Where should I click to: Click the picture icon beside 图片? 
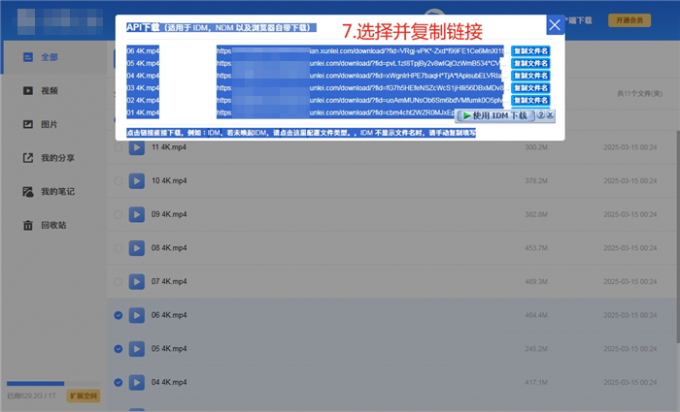pyautogui.click(x=28, y=124)
